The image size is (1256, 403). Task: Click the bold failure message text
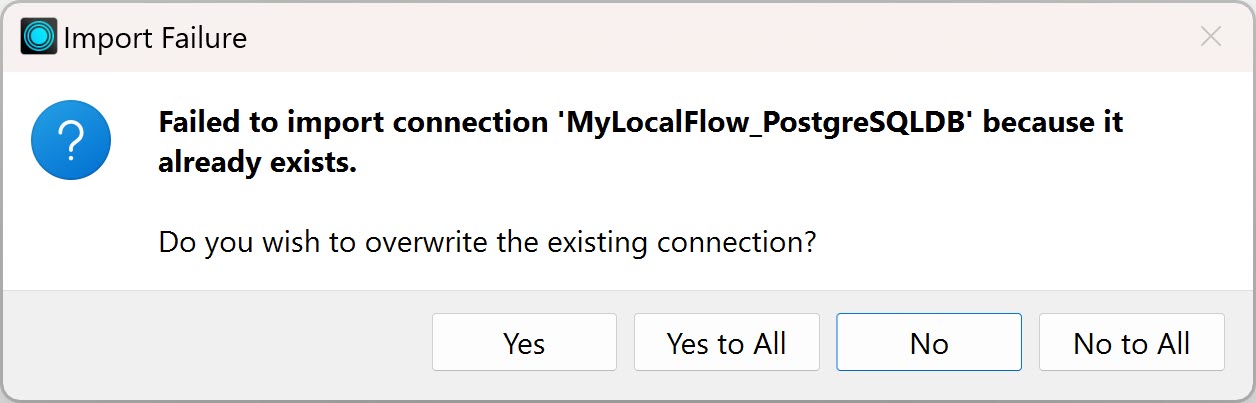point(641,143)
